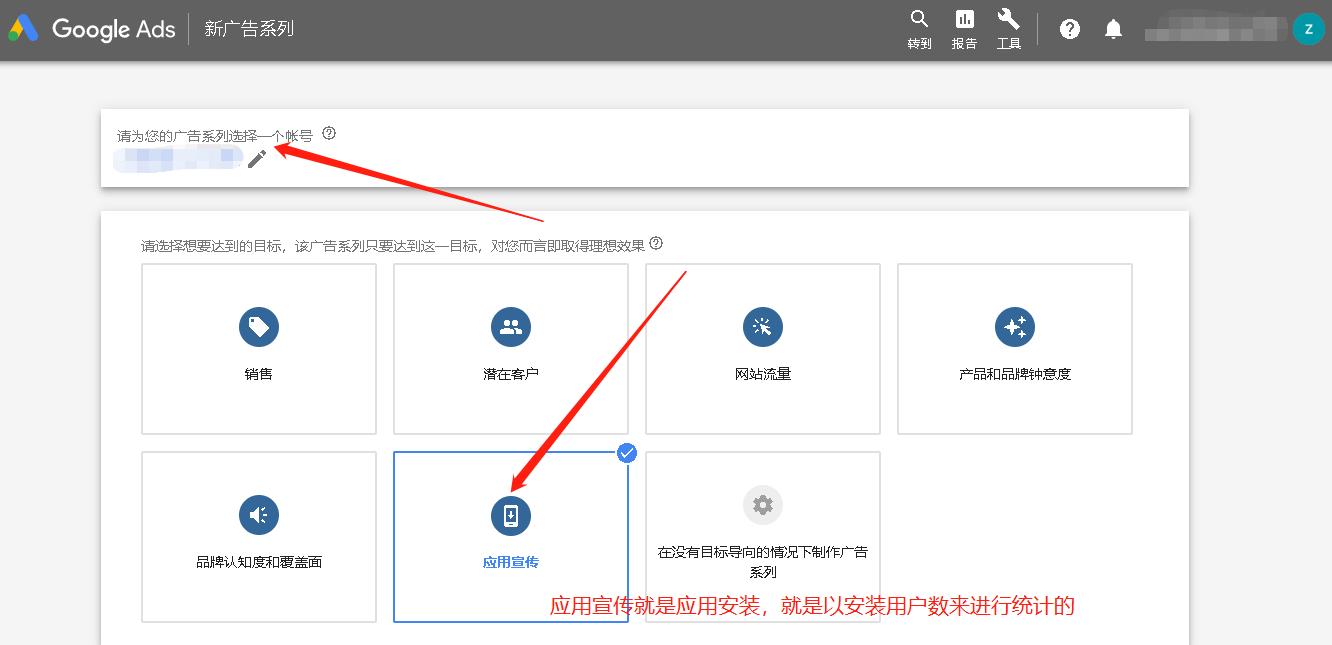The height and width of the screenshot is (645, 1332).
Task: Open the help question mark icon
Action: [1069, 29]
